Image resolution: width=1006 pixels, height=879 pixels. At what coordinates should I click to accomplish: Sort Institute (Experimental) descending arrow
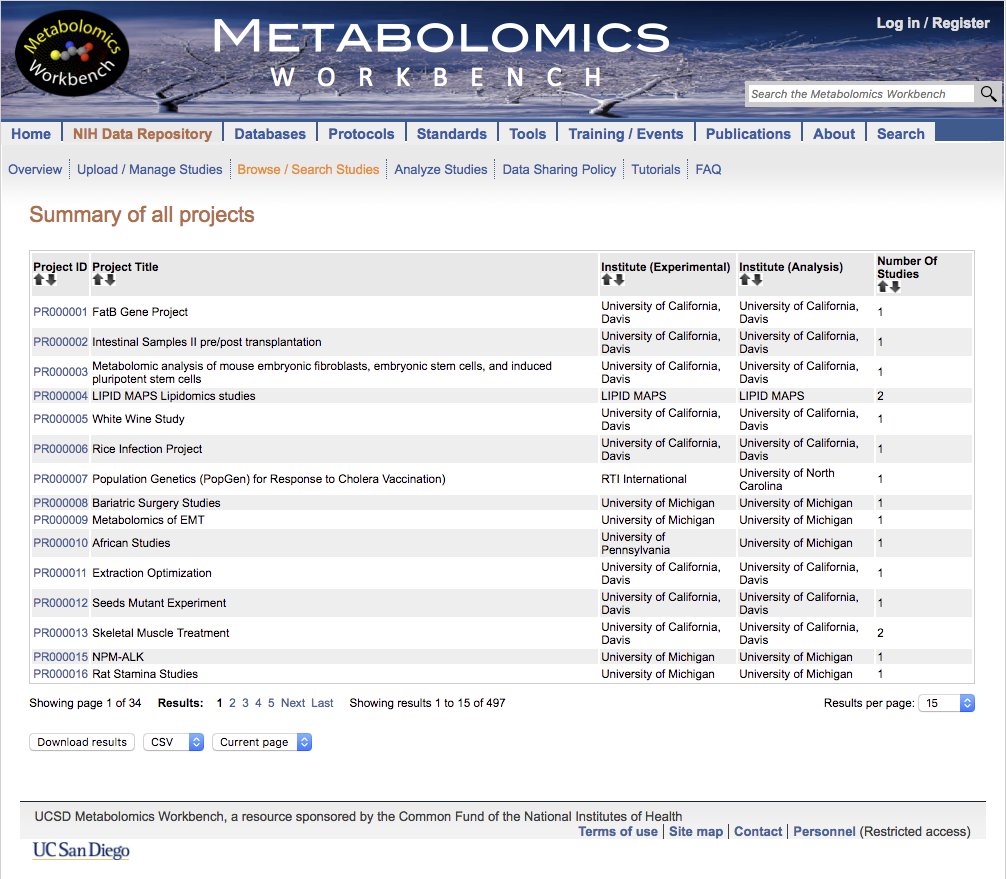[x=619, y=280]
